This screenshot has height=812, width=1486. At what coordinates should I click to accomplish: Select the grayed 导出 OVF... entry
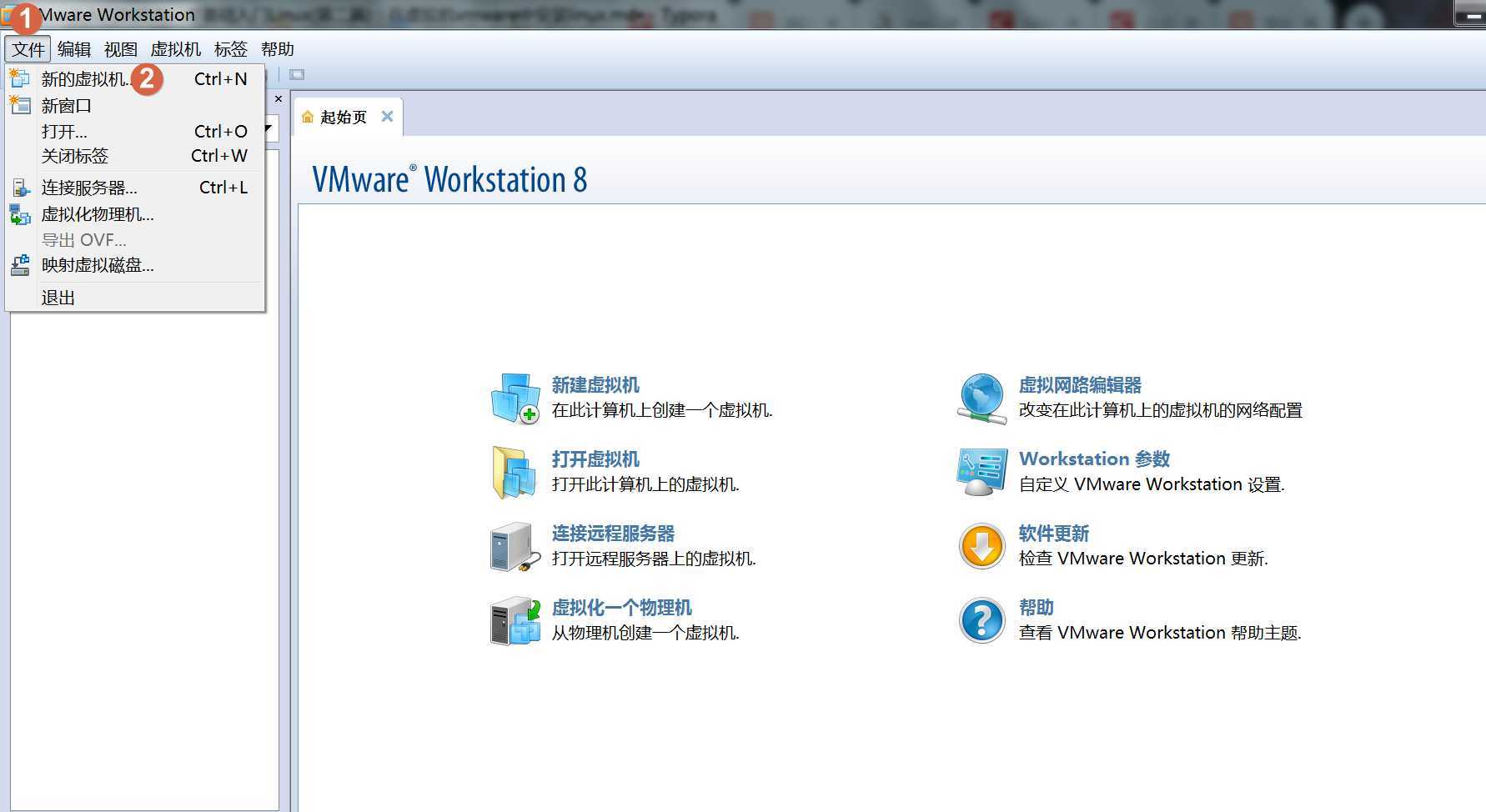[x=135, y=240]
